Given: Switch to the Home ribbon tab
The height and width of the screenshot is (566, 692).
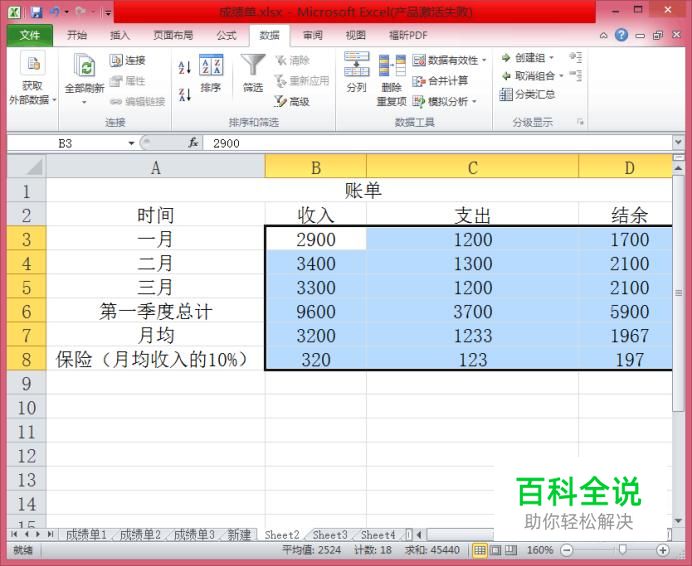Looking at the screenshot, I should click(77, 35).
